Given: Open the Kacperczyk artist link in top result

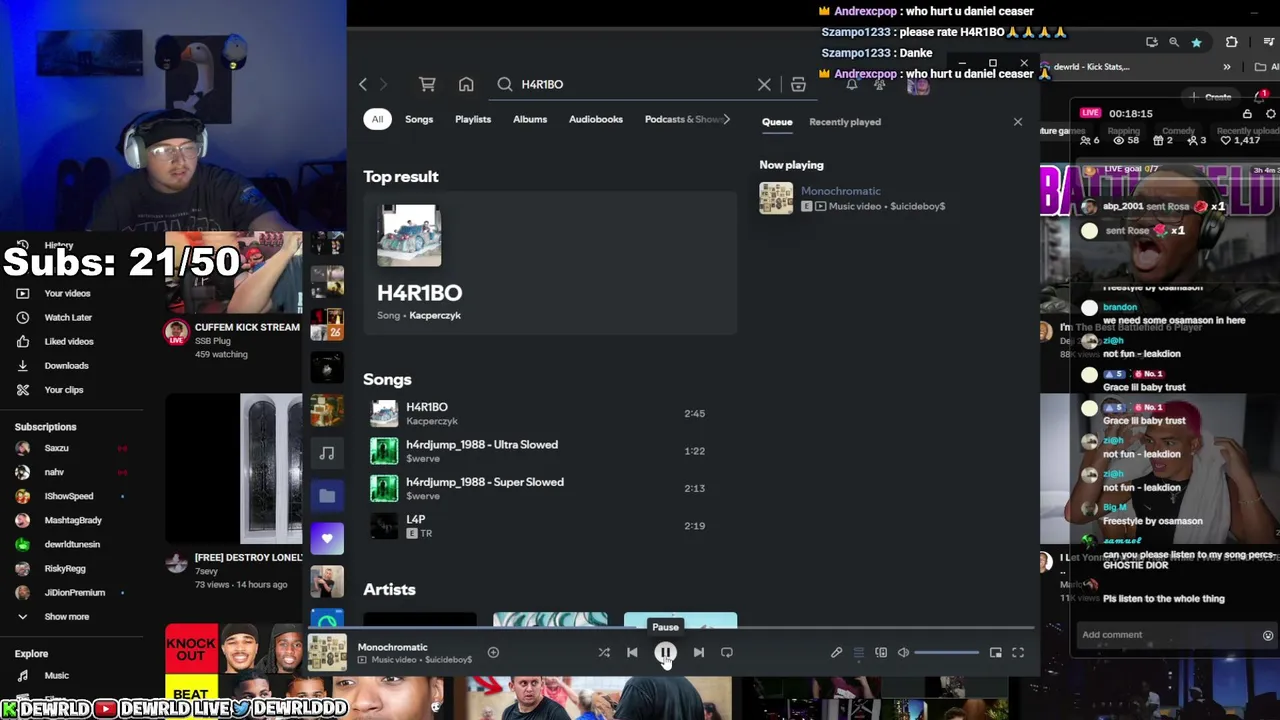Looking at the screenshot, I should (434, 315).
